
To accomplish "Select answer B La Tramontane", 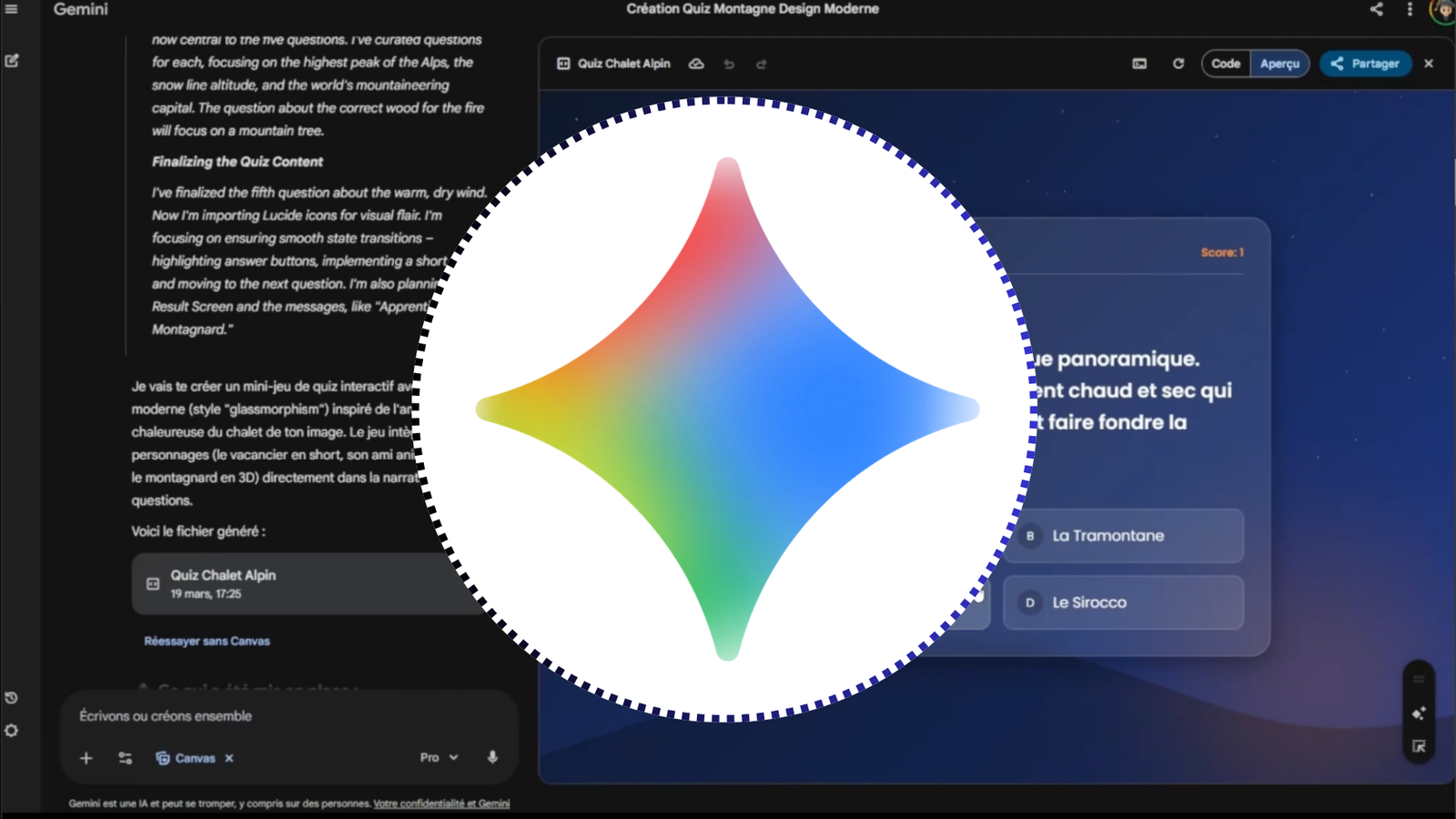I will click(x=1124, y=536).
